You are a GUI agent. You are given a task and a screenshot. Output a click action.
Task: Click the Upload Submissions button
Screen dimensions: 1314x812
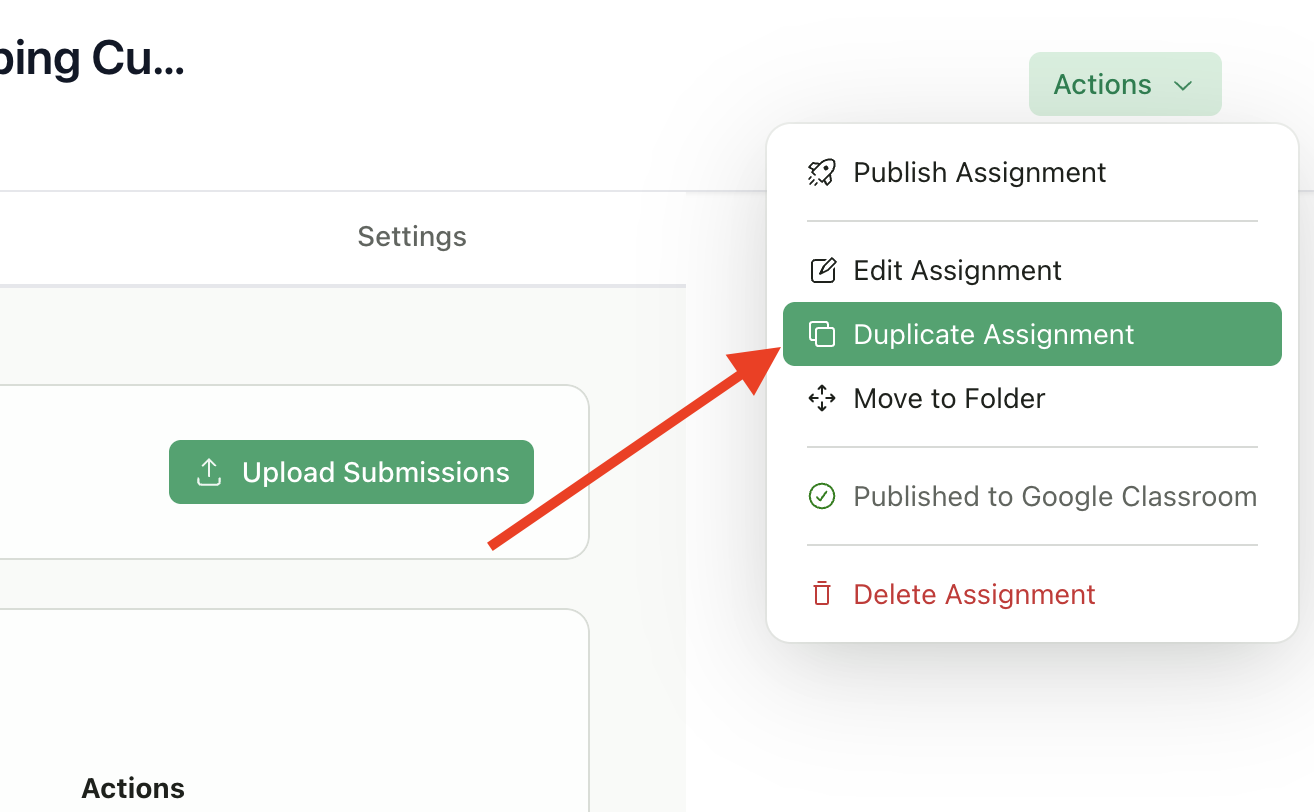coord(351,471)
